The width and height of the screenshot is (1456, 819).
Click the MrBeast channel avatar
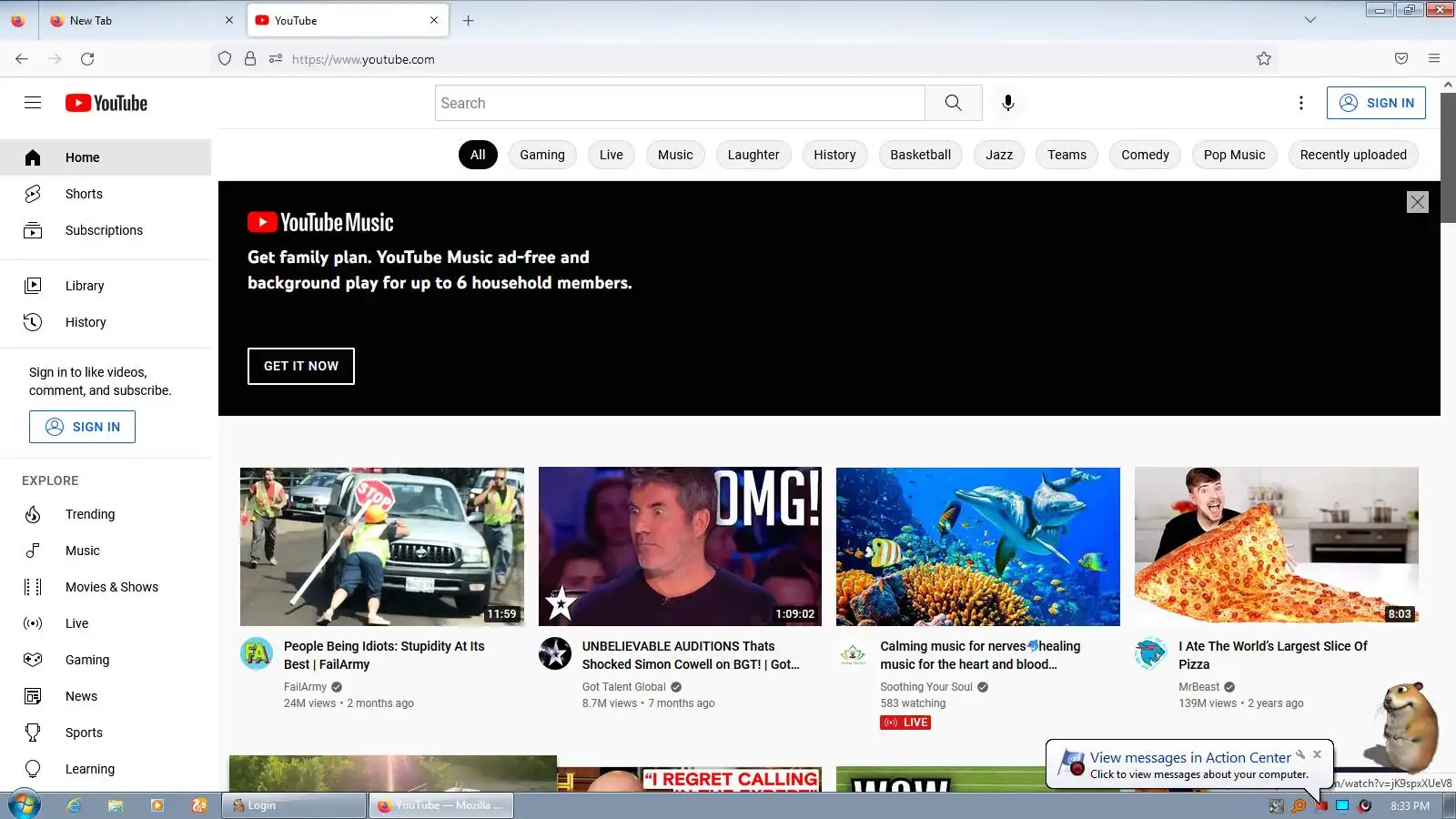[x=1151, y=653]
